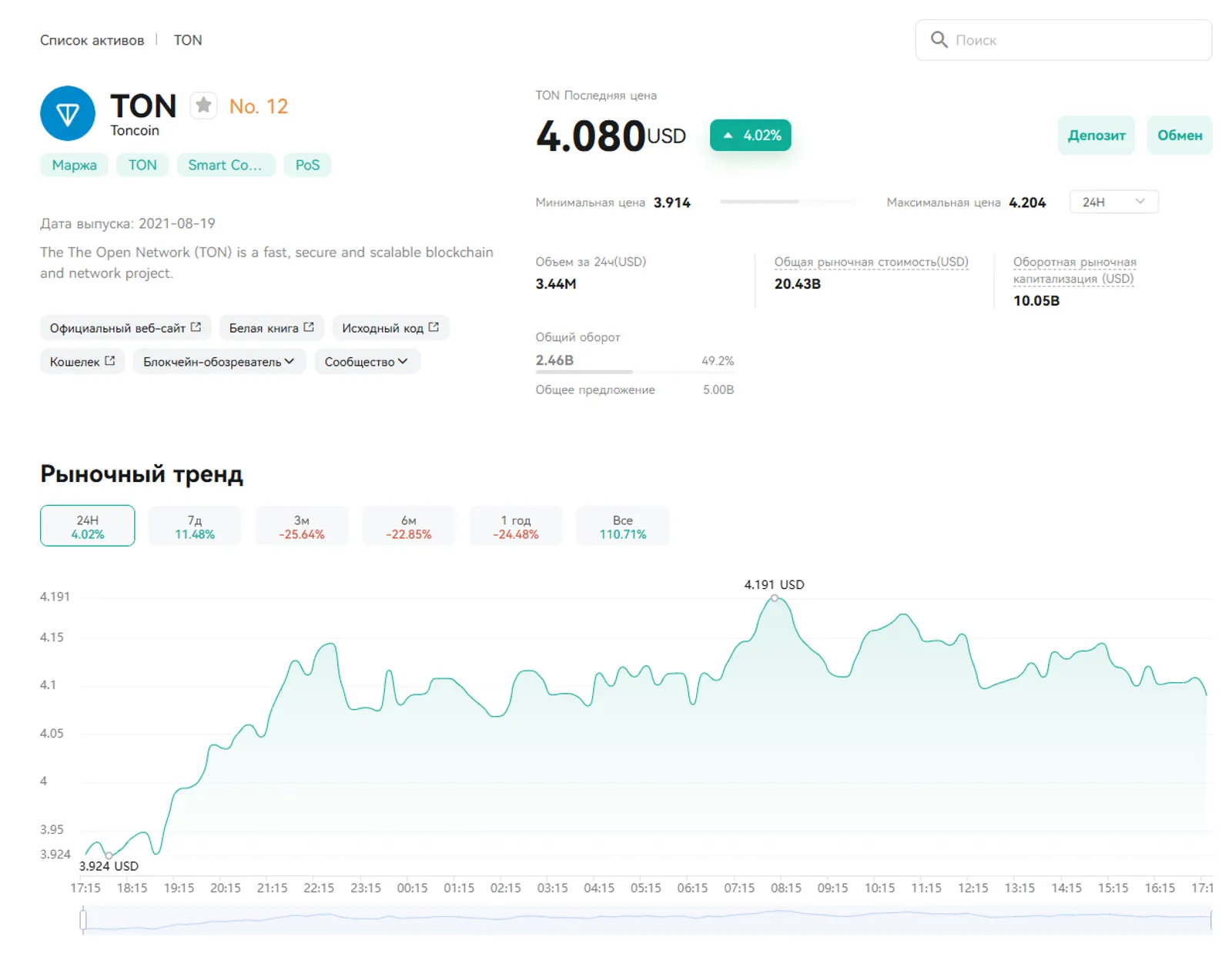1232x957 pixels.
Task: Open Белая книга whitepaper link
Action: click(272, 328)
